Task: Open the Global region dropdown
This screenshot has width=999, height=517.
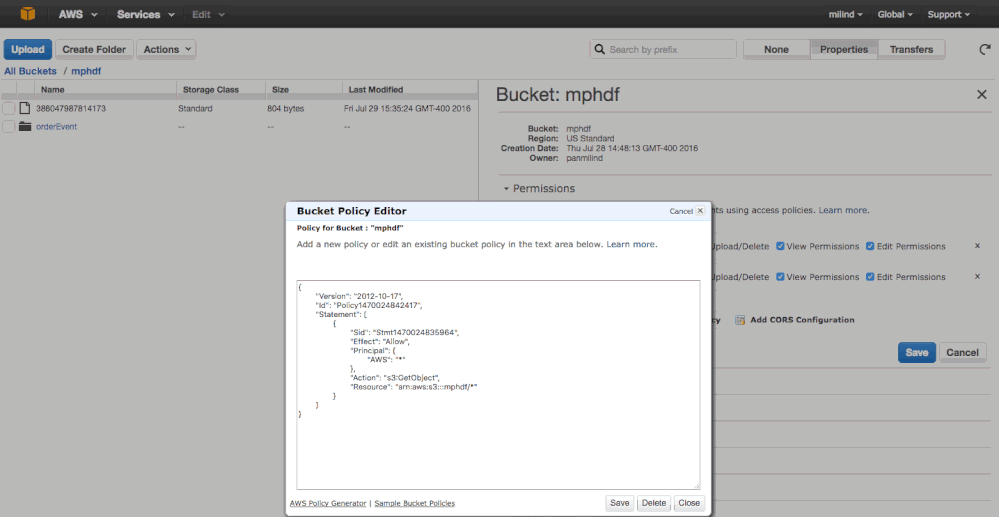Action: [895, 14]
